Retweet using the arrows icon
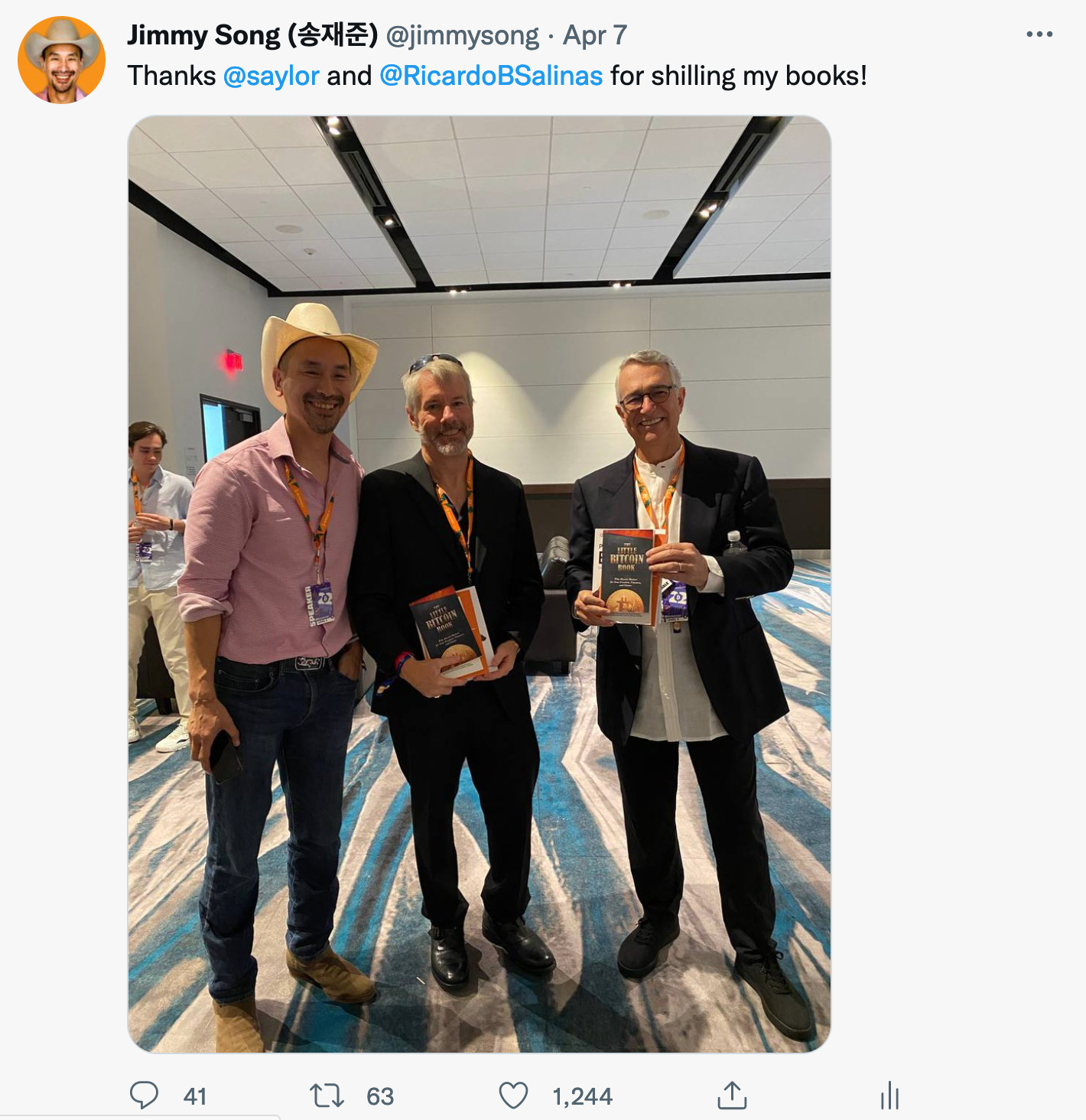The height and width of the screenshot is (1120, 1086). pyautogui.click(x=327, y=1096)
